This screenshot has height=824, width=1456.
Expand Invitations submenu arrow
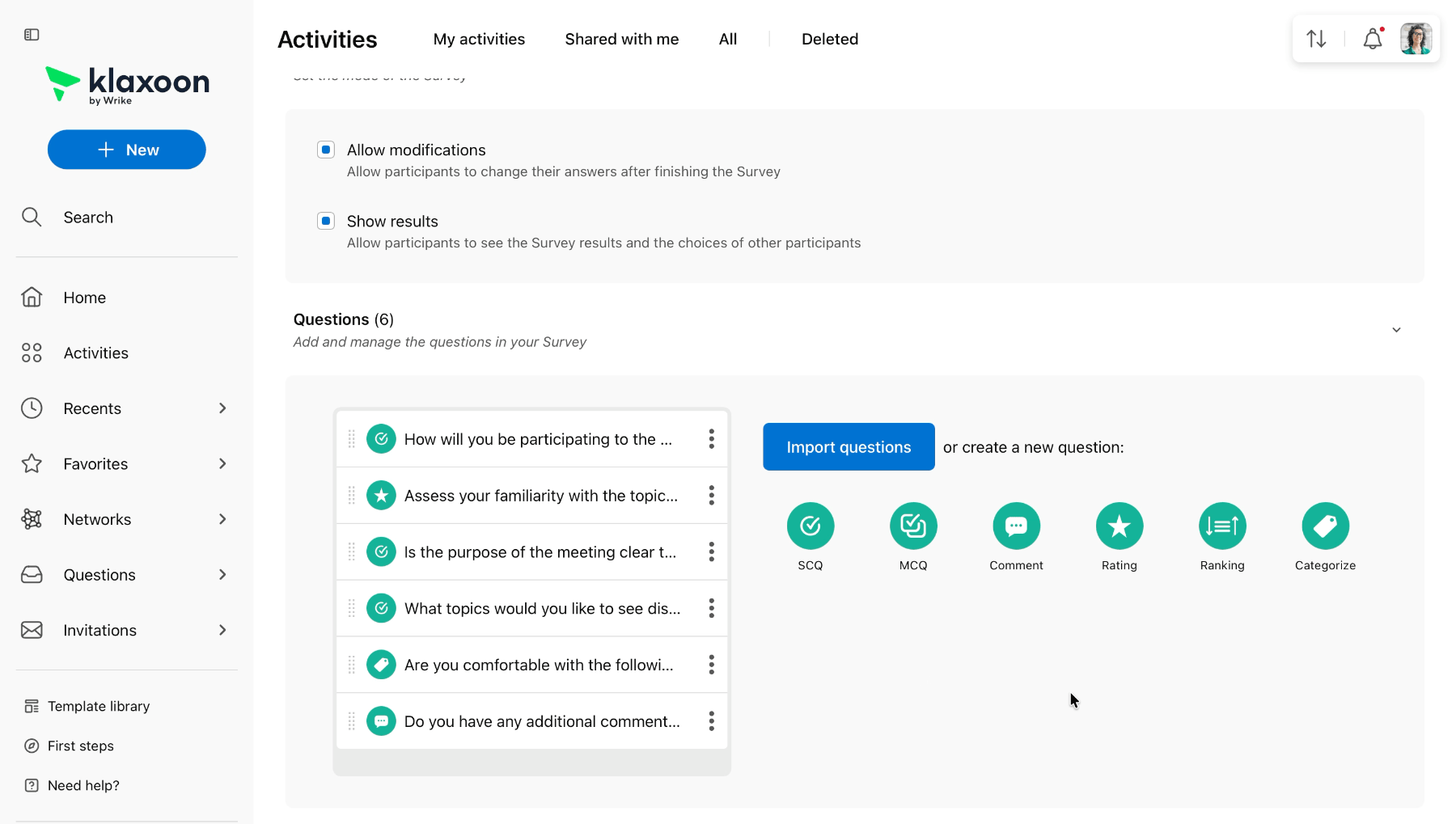click(x=222, y=630)
